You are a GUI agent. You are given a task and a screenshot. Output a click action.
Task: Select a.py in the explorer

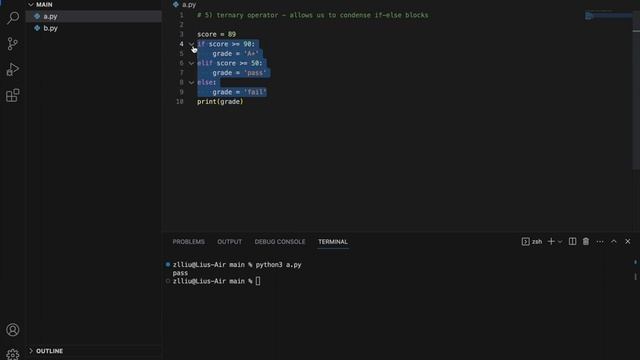(x=94, y=16)
